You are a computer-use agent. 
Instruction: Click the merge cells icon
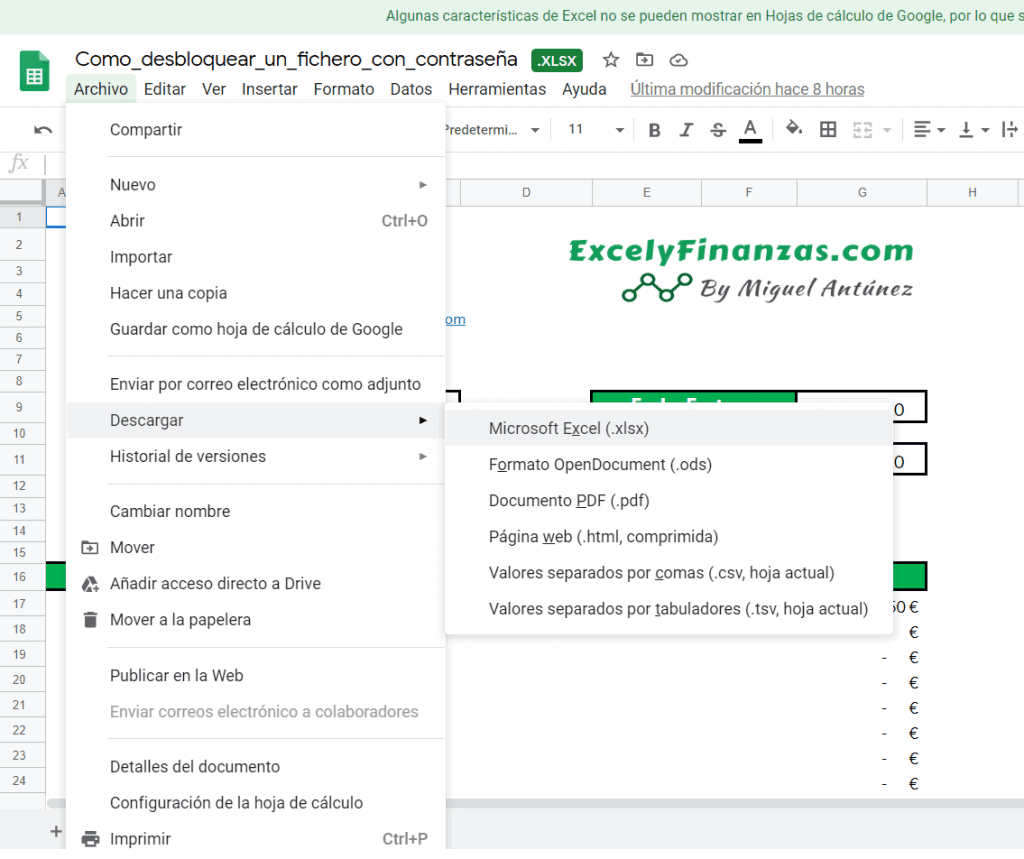(862, 130)
